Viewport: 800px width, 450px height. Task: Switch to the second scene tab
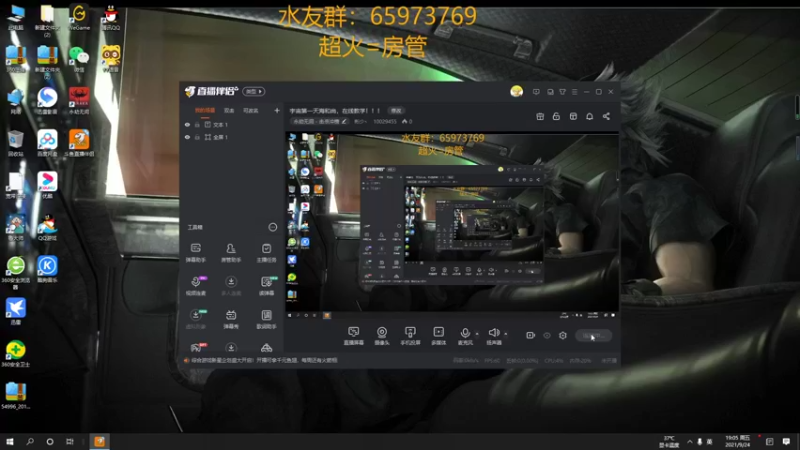[x=229, y=110]
